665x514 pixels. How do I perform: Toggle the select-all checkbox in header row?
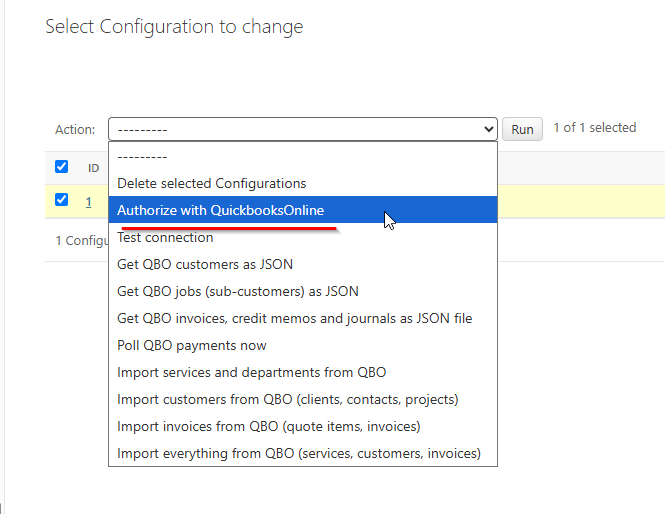coord(61,167)
